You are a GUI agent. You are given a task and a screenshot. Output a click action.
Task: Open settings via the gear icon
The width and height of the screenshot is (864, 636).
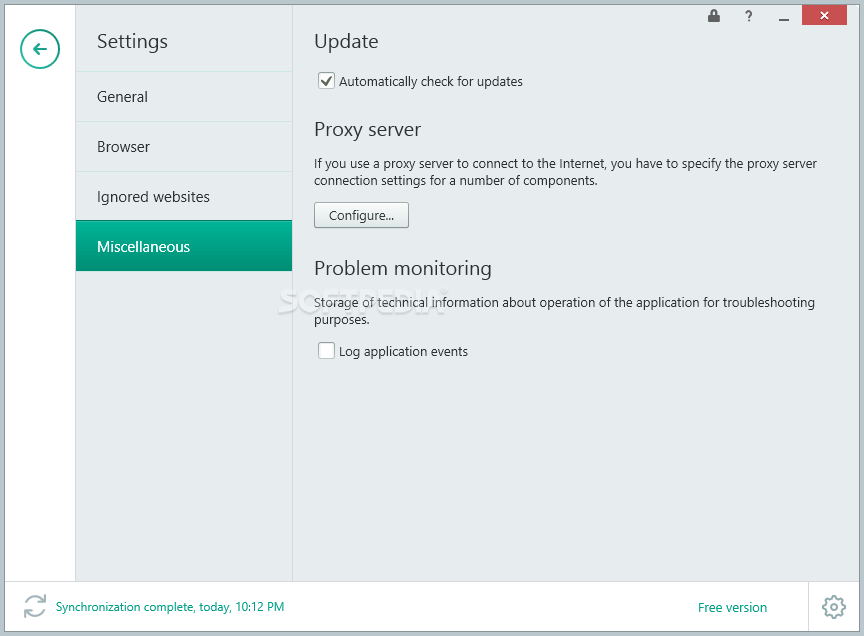(834, 607)
